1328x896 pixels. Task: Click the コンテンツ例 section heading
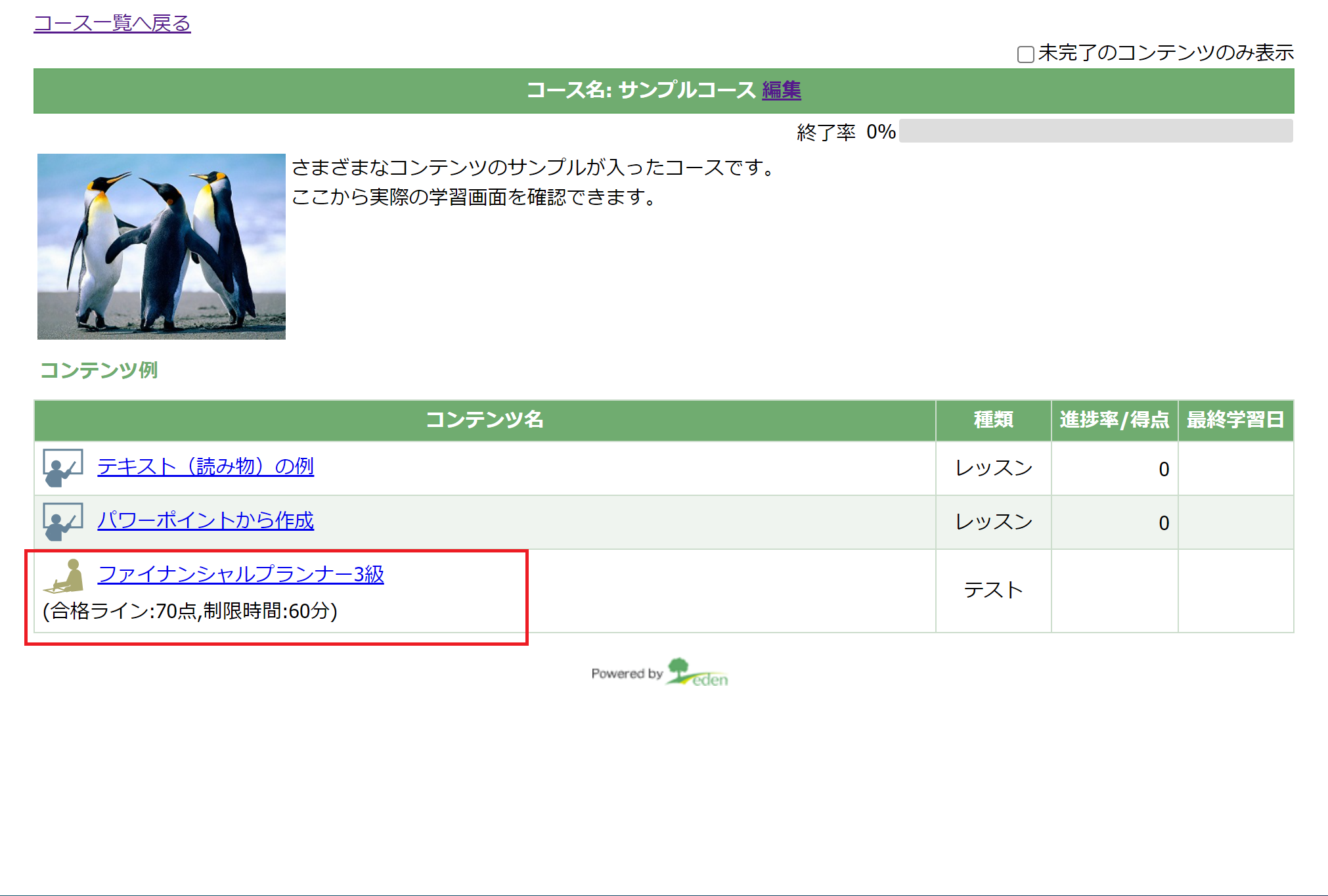coord(99,370)
